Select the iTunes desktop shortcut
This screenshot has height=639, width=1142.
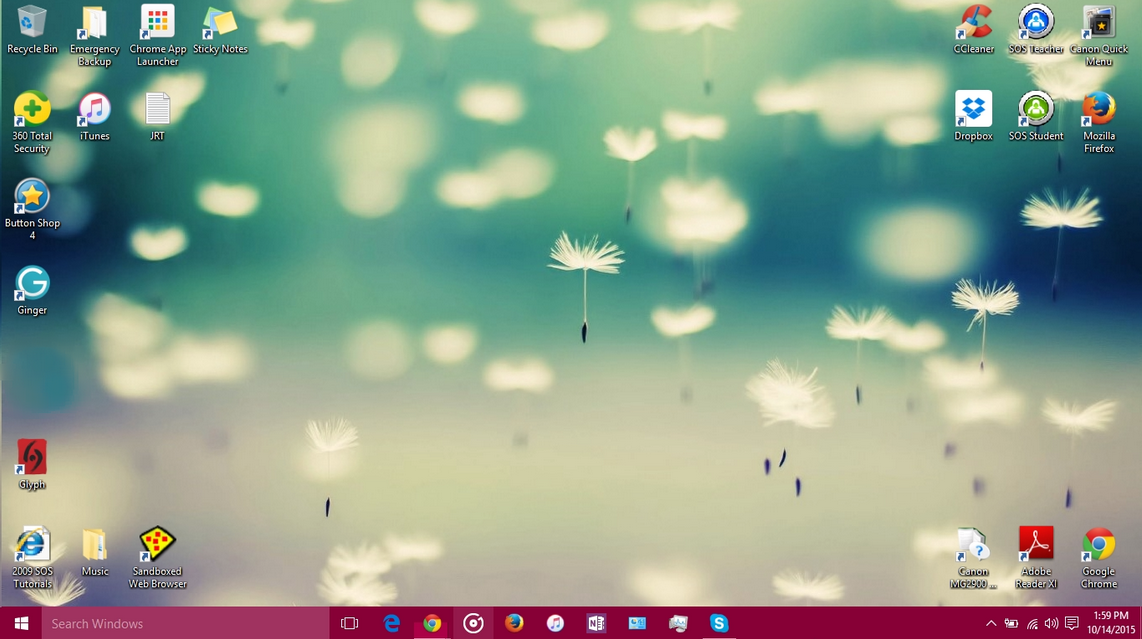point(95,117)
